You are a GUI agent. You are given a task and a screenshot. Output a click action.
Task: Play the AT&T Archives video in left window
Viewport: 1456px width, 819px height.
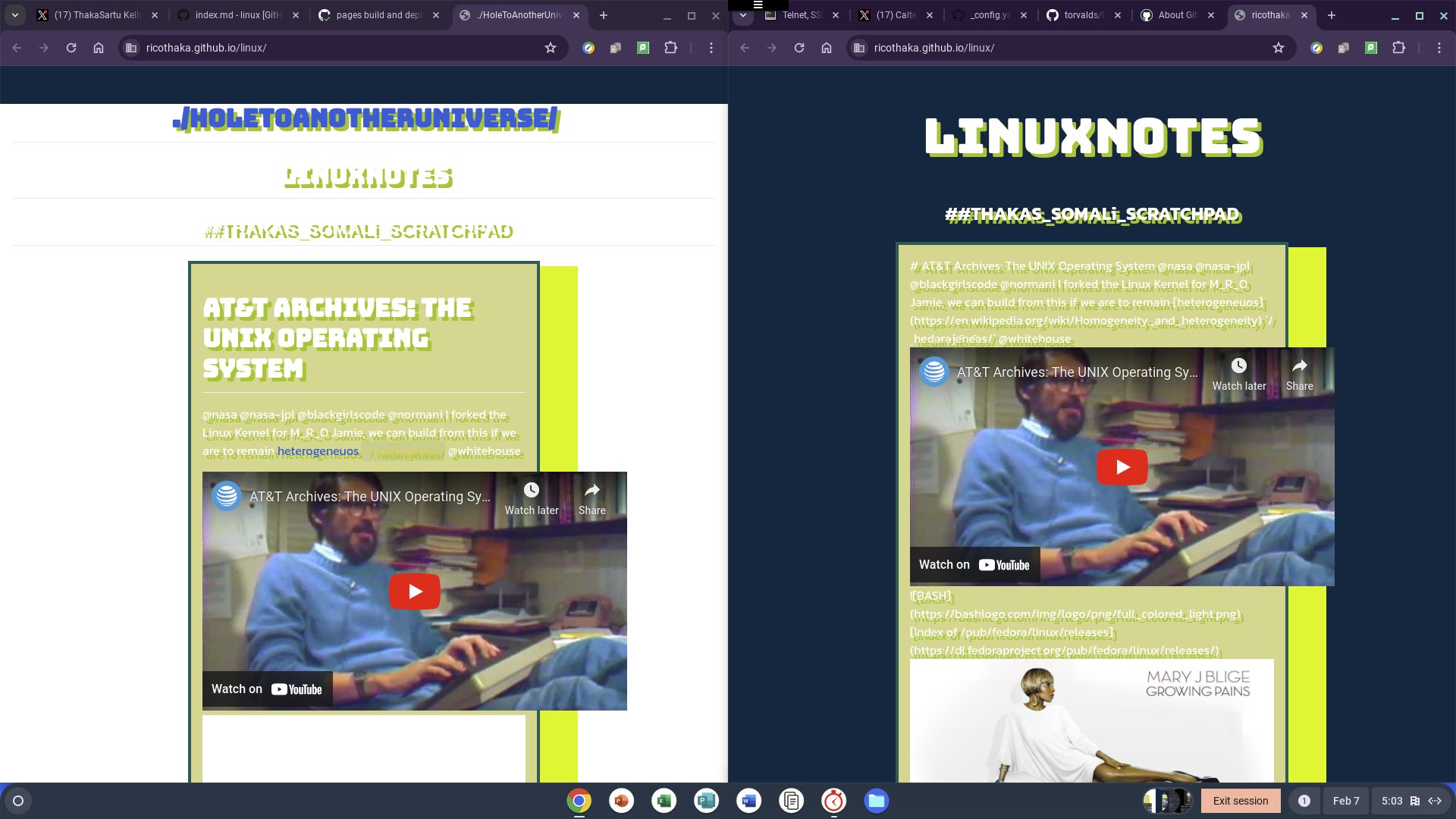(415, 591)
